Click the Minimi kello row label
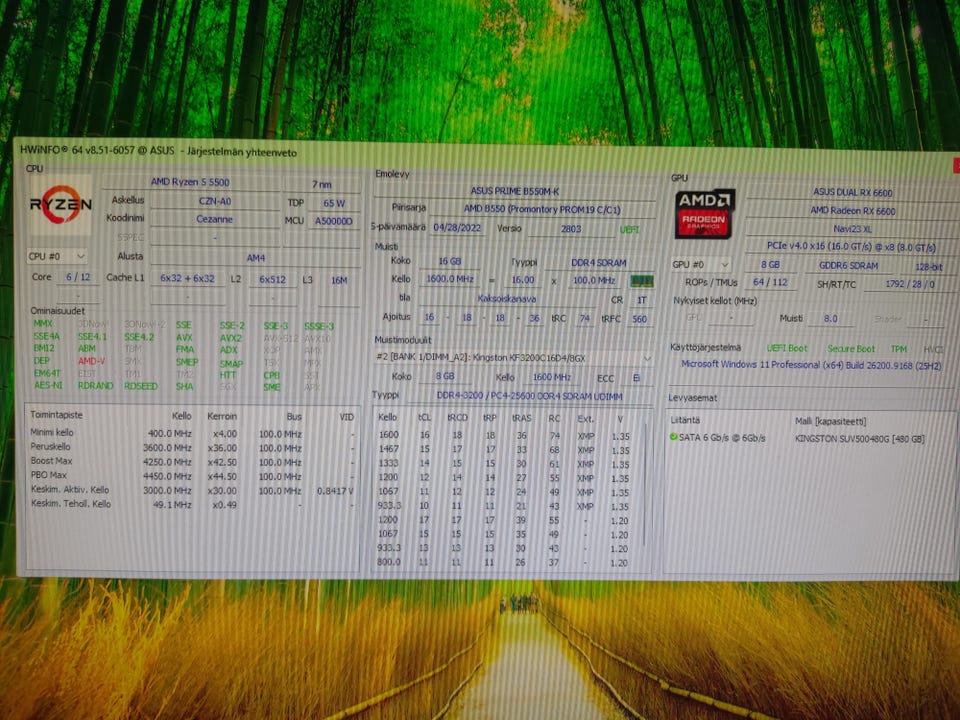This screenshot has width=960, height=720. [52, 432]
